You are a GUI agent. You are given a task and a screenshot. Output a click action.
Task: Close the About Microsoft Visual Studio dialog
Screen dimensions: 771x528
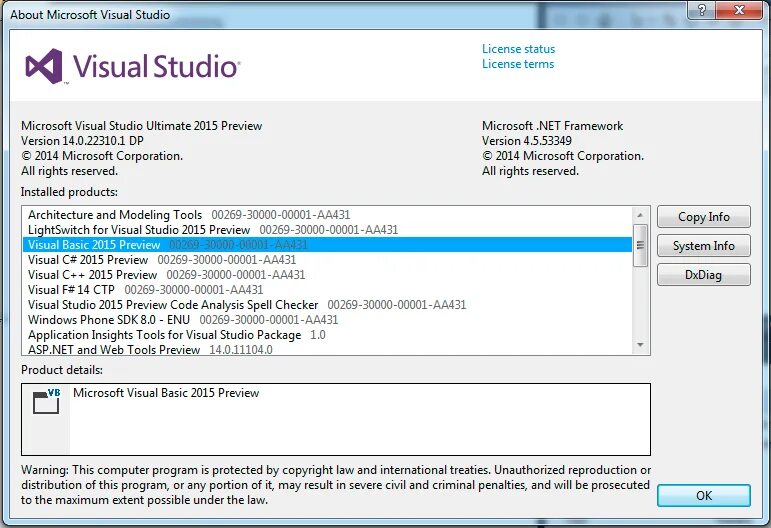point(739,10)
